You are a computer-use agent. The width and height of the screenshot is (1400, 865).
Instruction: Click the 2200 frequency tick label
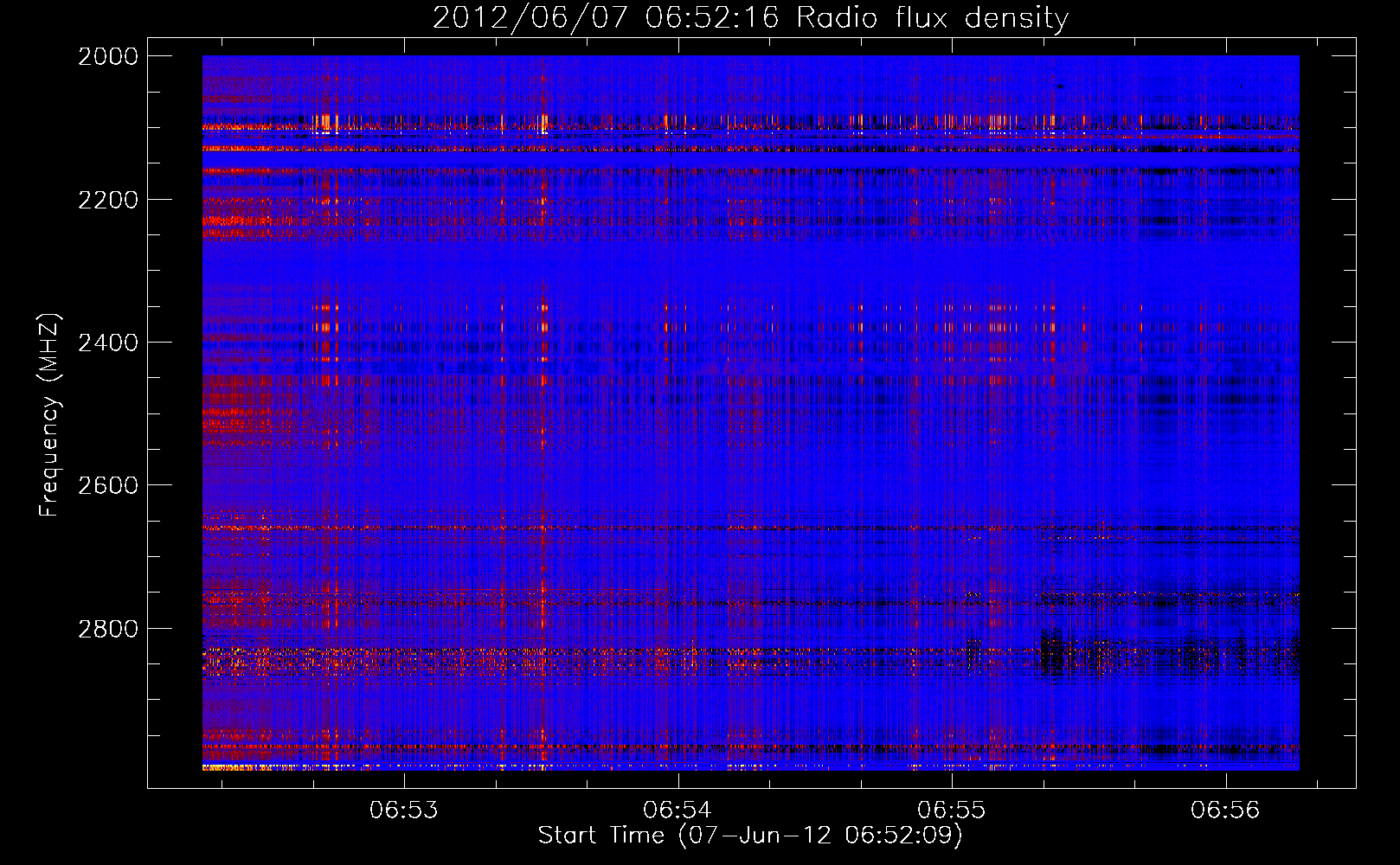[108, 200]
